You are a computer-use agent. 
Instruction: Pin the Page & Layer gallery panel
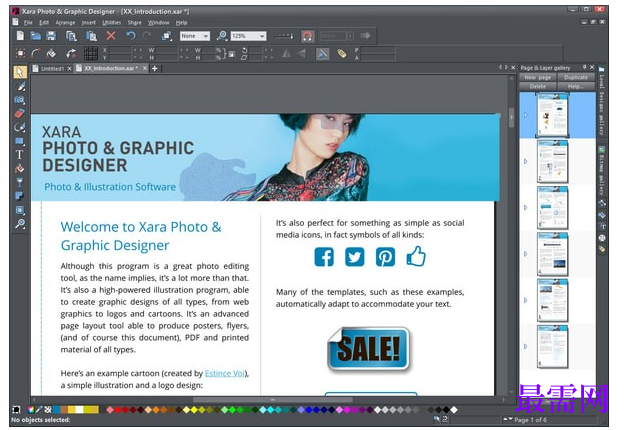pos(584,67)
